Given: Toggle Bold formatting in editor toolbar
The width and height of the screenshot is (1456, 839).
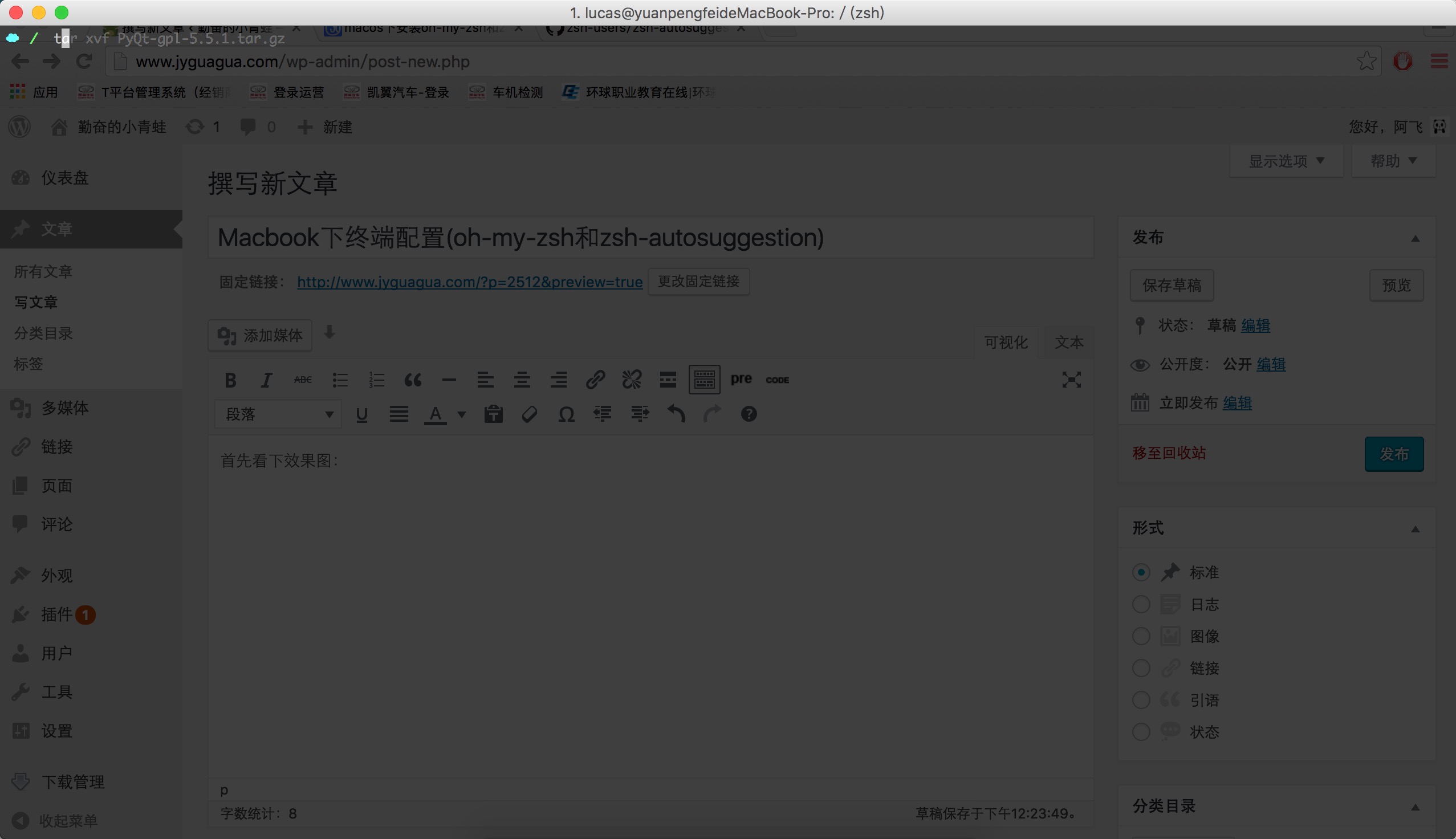Looking at the screenshot, I should click(x=230, y=380).
